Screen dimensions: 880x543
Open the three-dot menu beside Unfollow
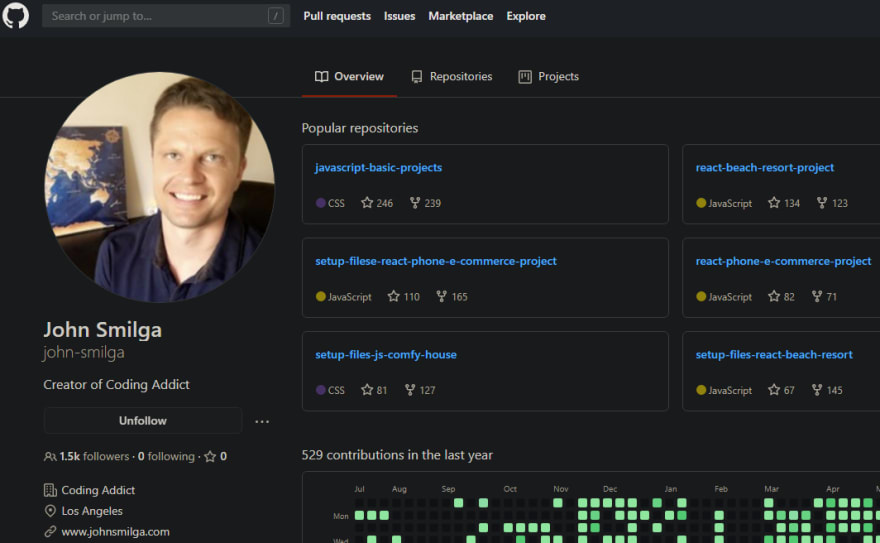tap(262, 421)
